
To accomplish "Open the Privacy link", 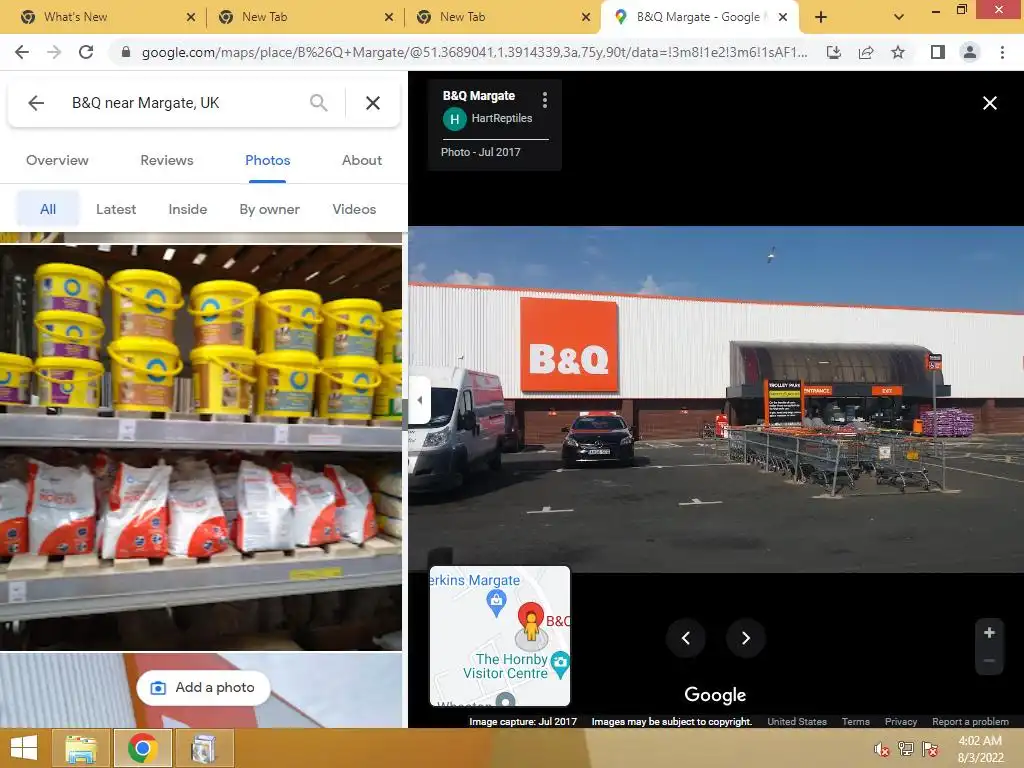I will 901,722.
